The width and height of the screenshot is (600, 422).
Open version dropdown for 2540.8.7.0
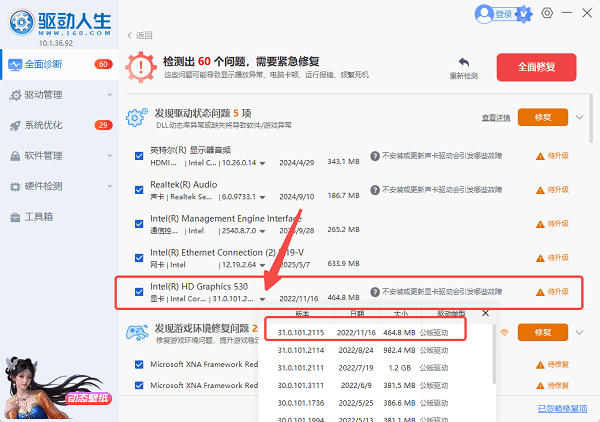point(262,231)
